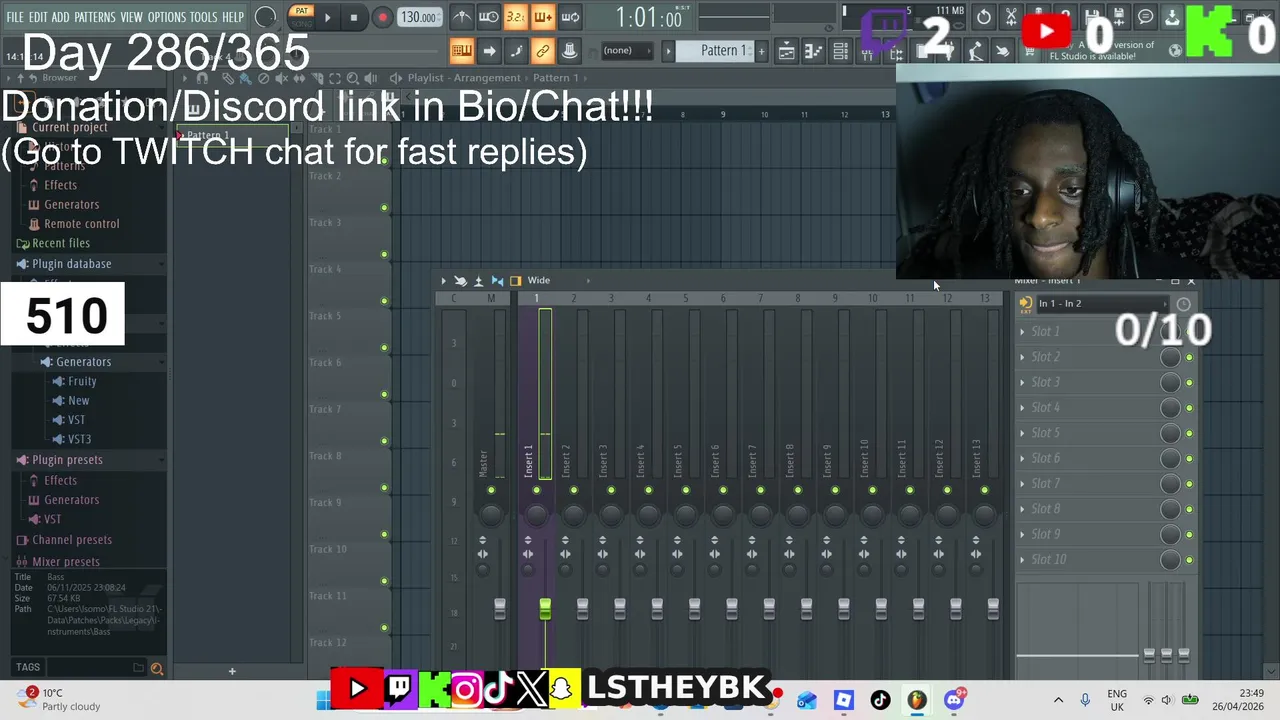Toggle auto scrolling arrow icon

[488, 51]
